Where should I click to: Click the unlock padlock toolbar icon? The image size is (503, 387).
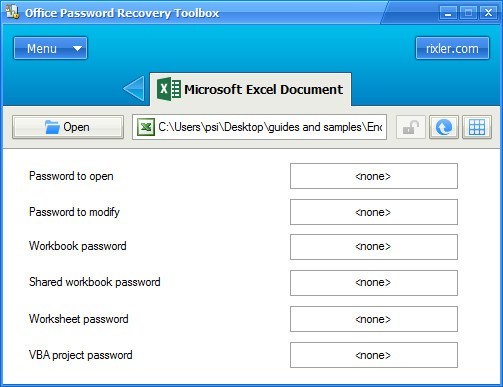coord(411,127)
